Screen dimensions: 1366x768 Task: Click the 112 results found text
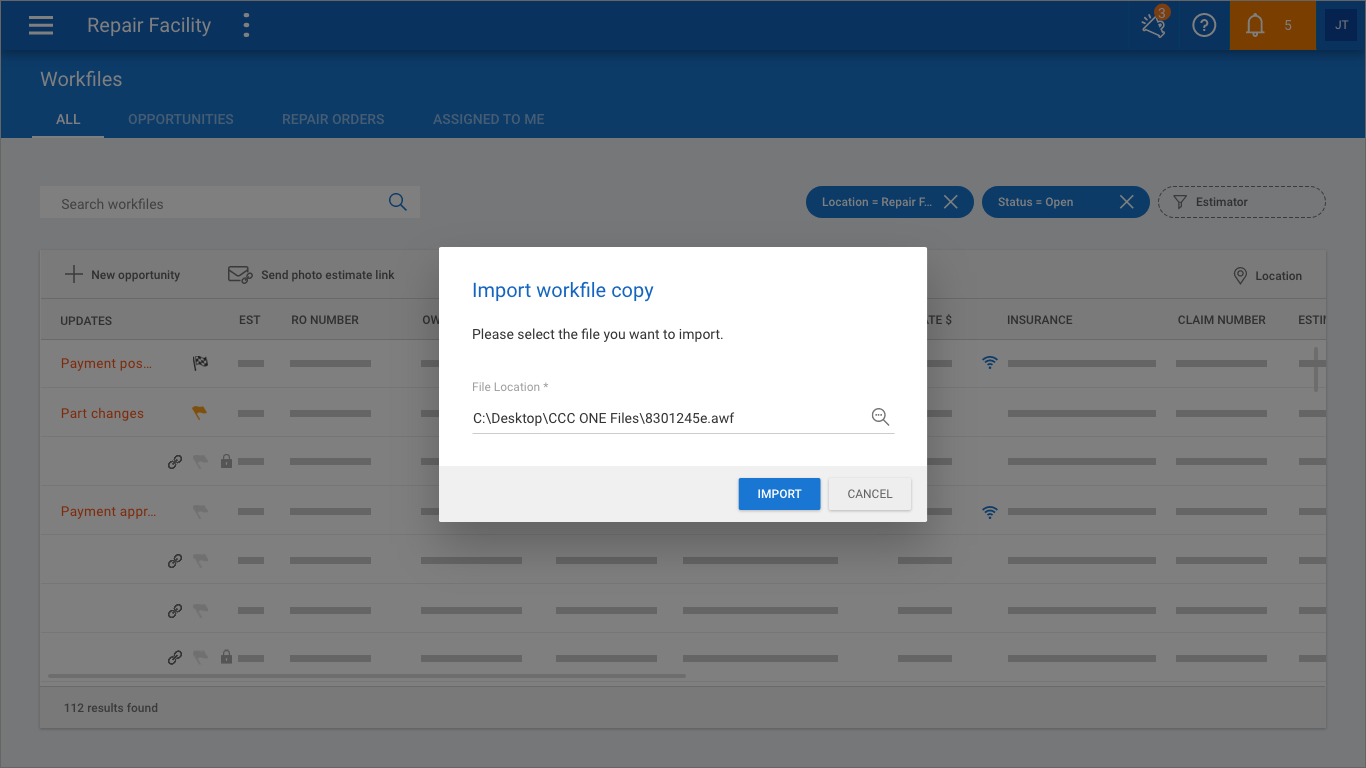[111, 708]
